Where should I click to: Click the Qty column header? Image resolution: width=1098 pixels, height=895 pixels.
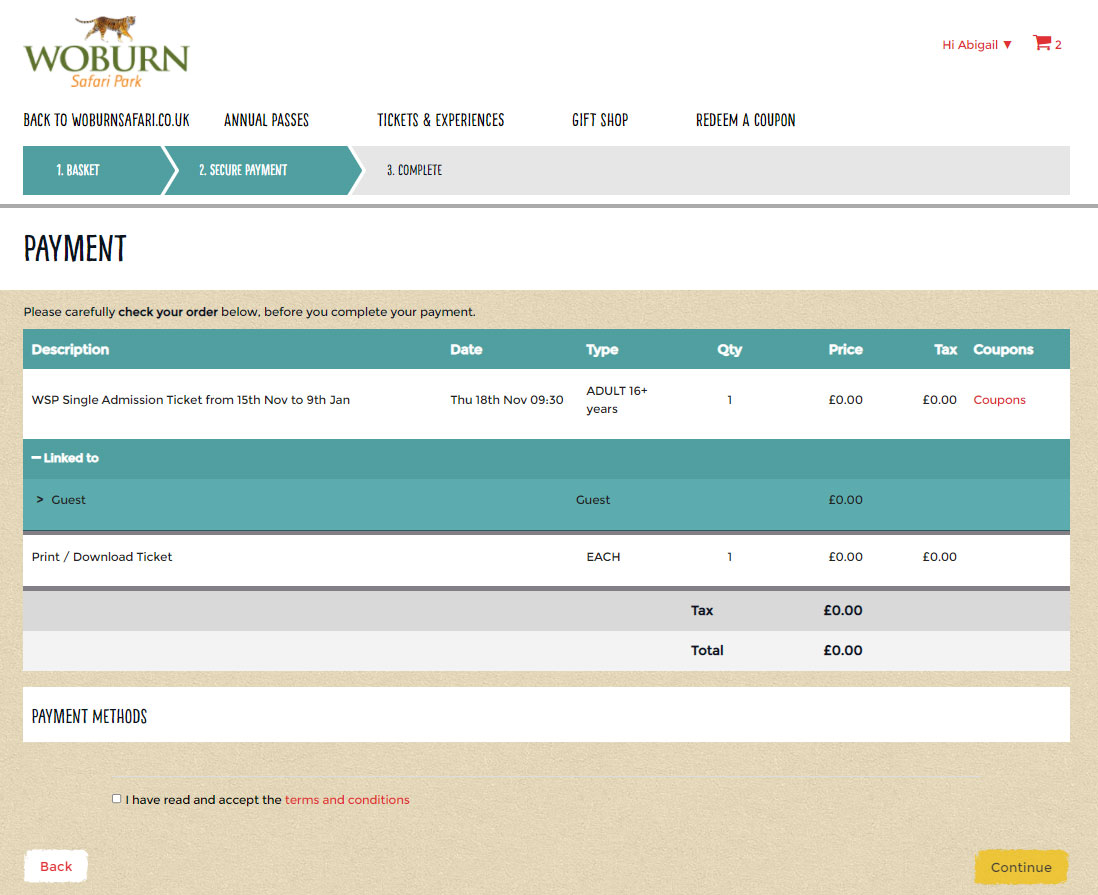729,349
